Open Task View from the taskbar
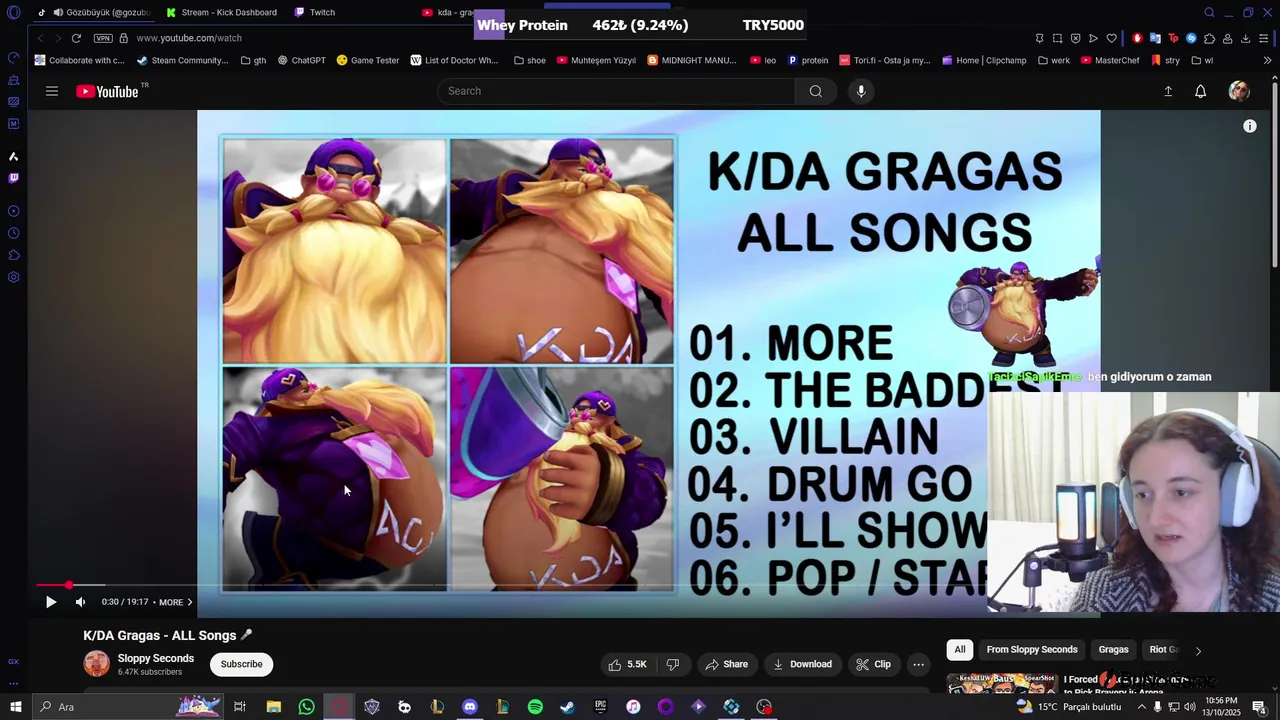This screenshot has height=720, width=1280. point(240,707)
